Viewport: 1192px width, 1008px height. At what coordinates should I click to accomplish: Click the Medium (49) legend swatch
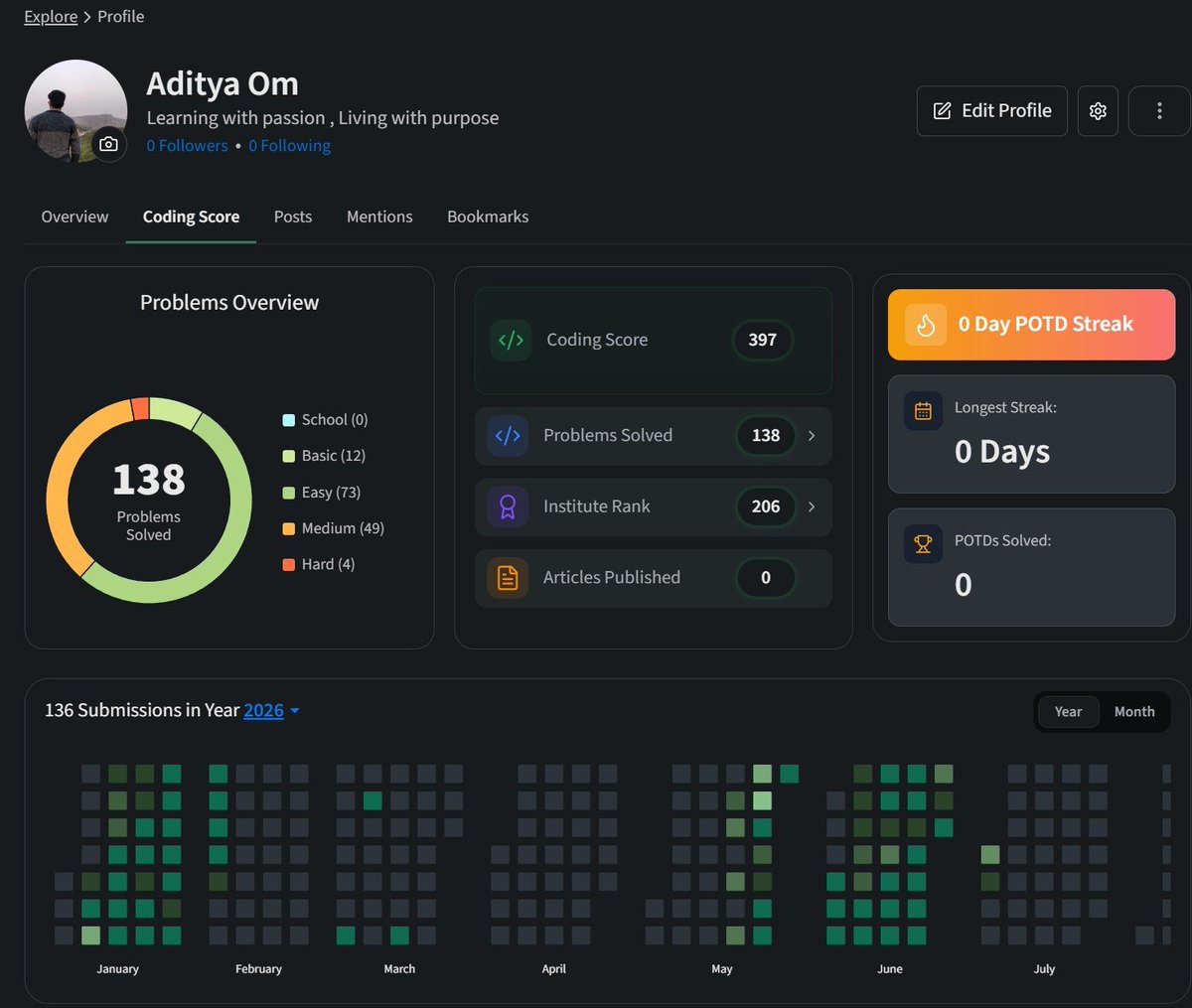[x=289, y=528]
